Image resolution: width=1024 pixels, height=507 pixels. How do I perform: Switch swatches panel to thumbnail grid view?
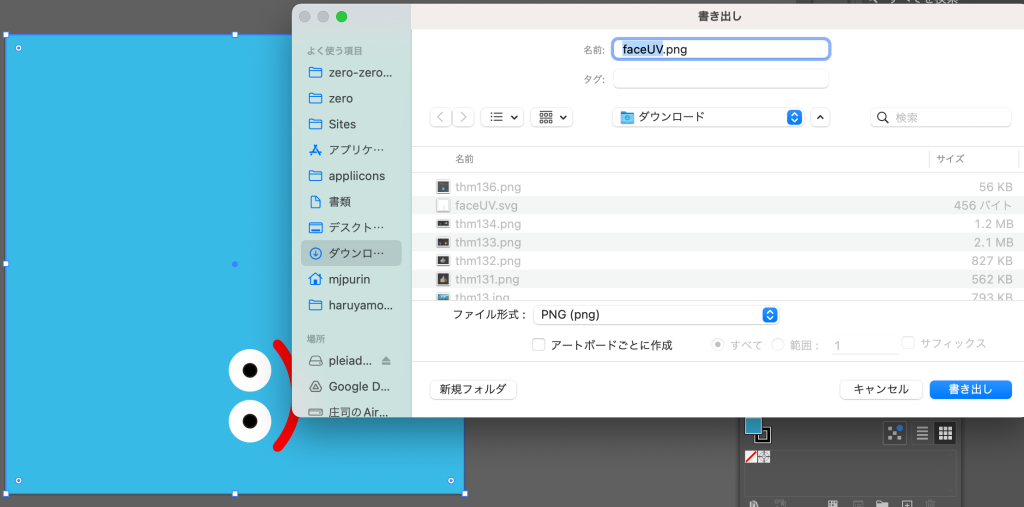click(x=944, y=433)
